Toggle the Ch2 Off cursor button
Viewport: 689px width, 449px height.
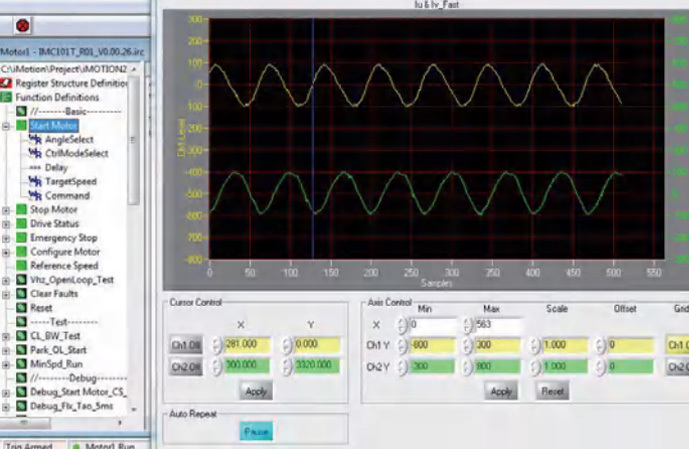[x=186, y=367]
